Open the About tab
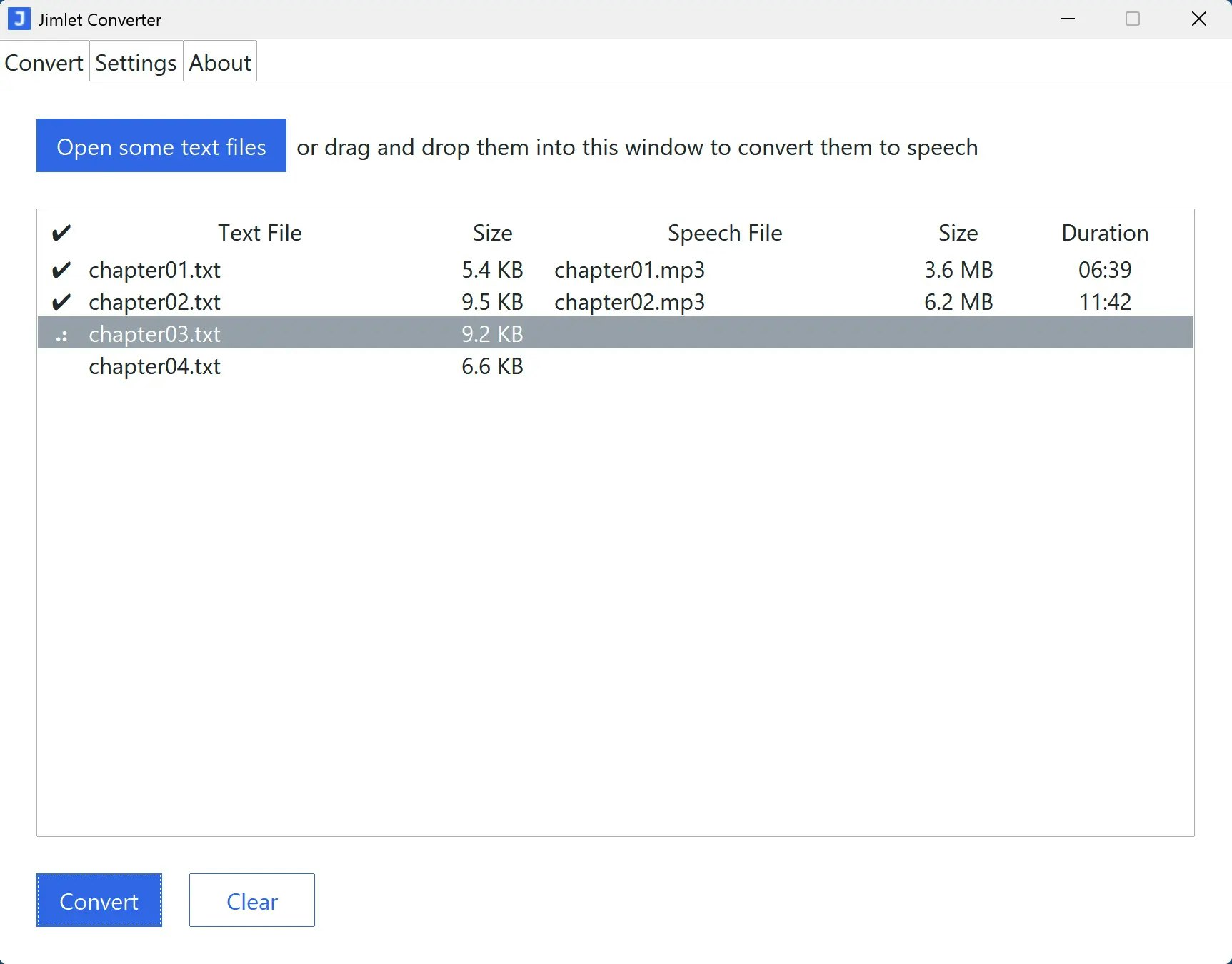The height and width of the screenshot is (964, 1232). pyautogui.click(x=219, y=62)
